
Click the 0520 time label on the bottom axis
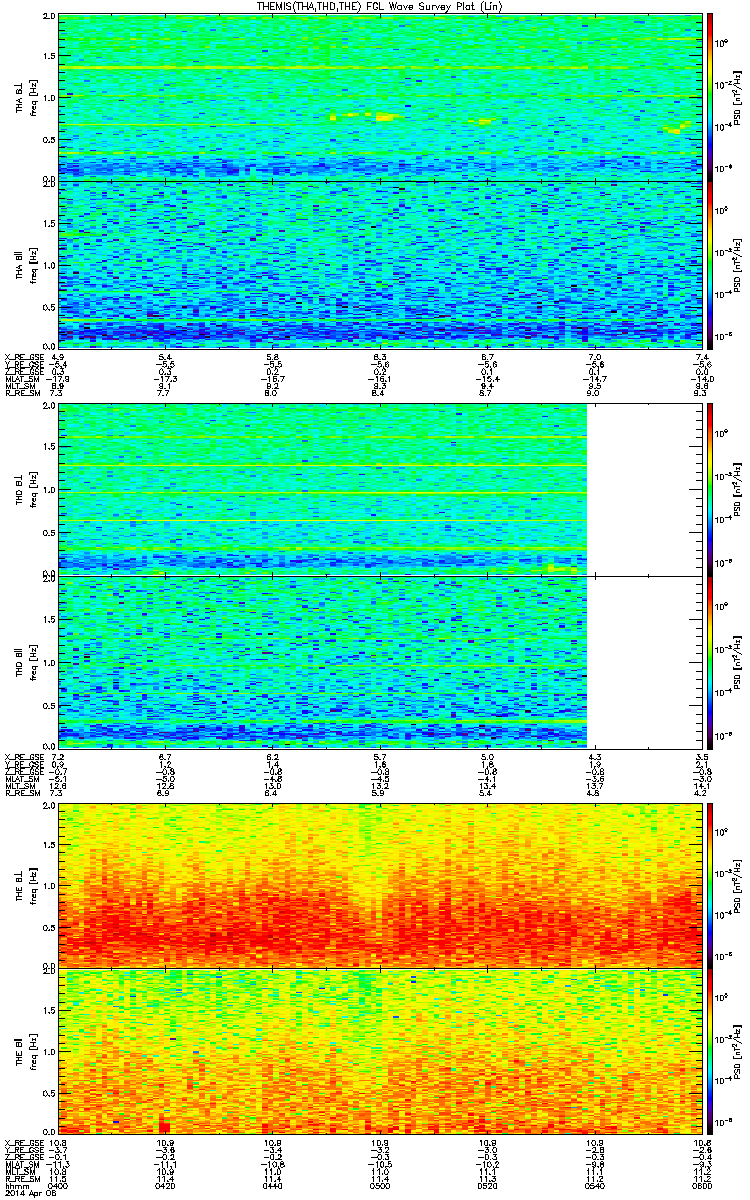tap(486, 1187)
